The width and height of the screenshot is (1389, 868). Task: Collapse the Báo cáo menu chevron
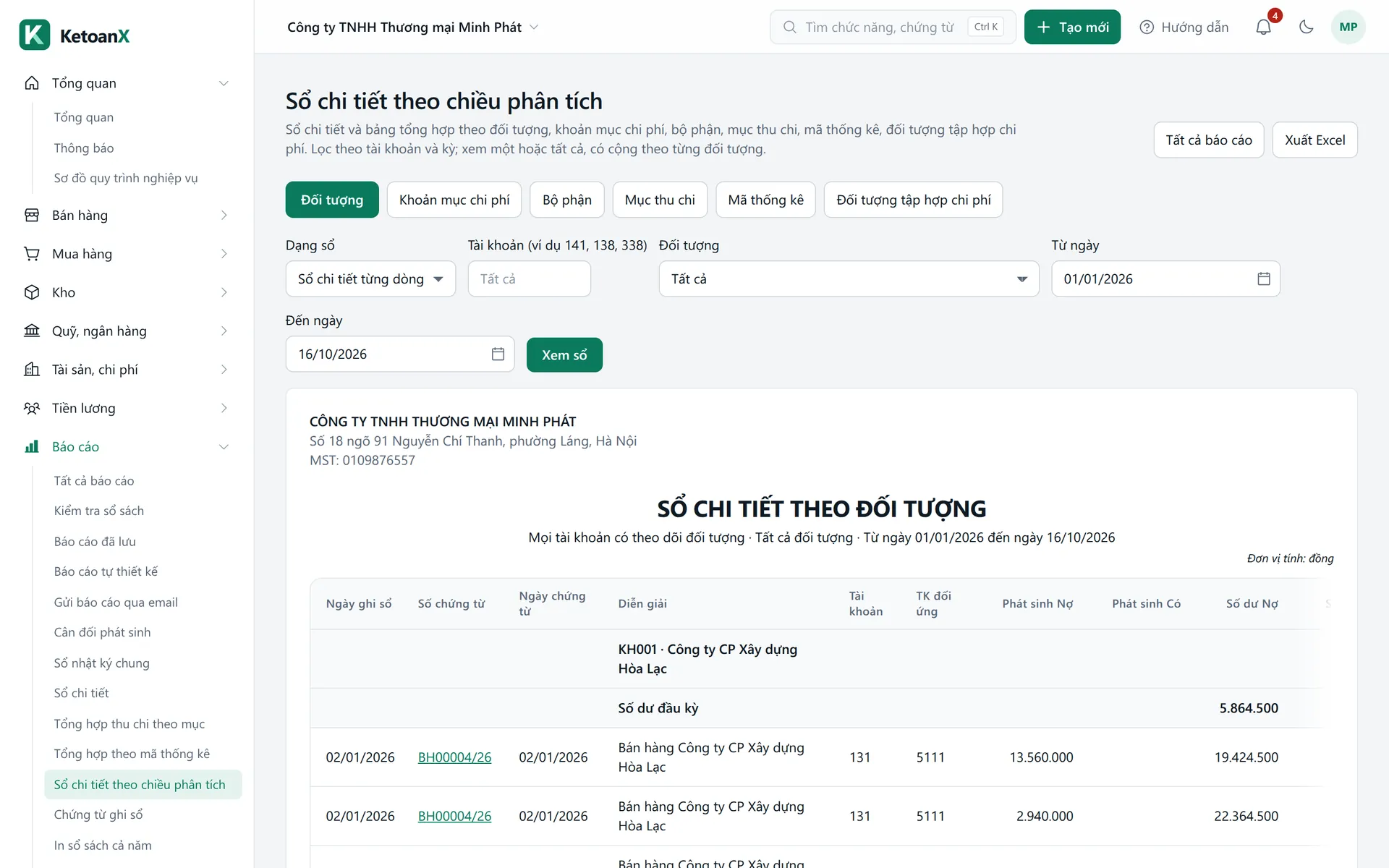pos(224,446)
